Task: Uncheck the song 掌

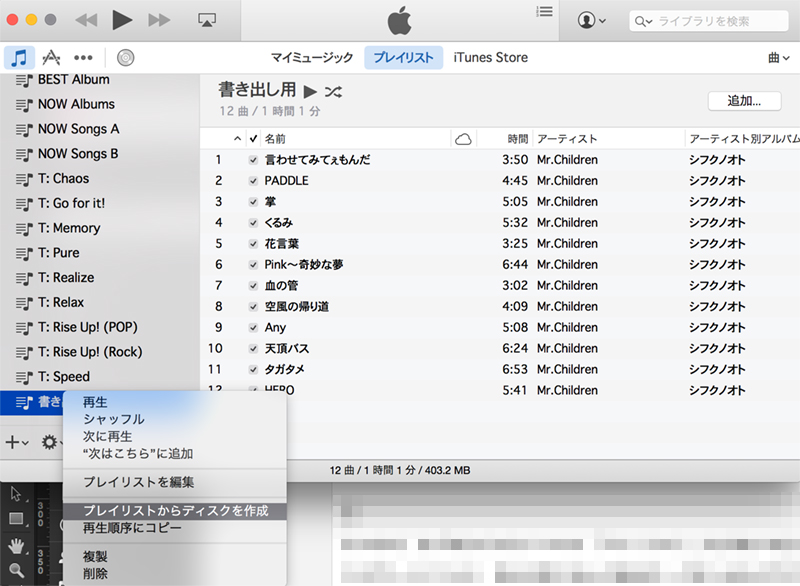Action: click(x=253, y=202)
